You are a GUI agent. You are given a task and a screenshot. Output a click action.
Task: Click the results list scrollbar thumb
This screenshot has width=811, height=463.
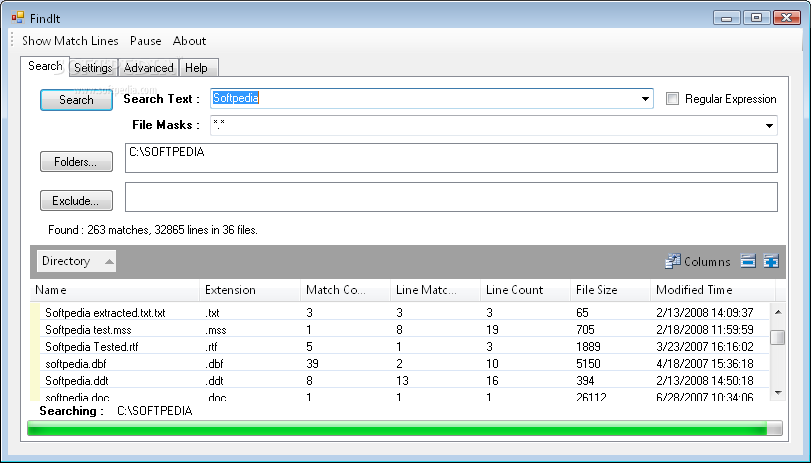(x=777, y=337)
